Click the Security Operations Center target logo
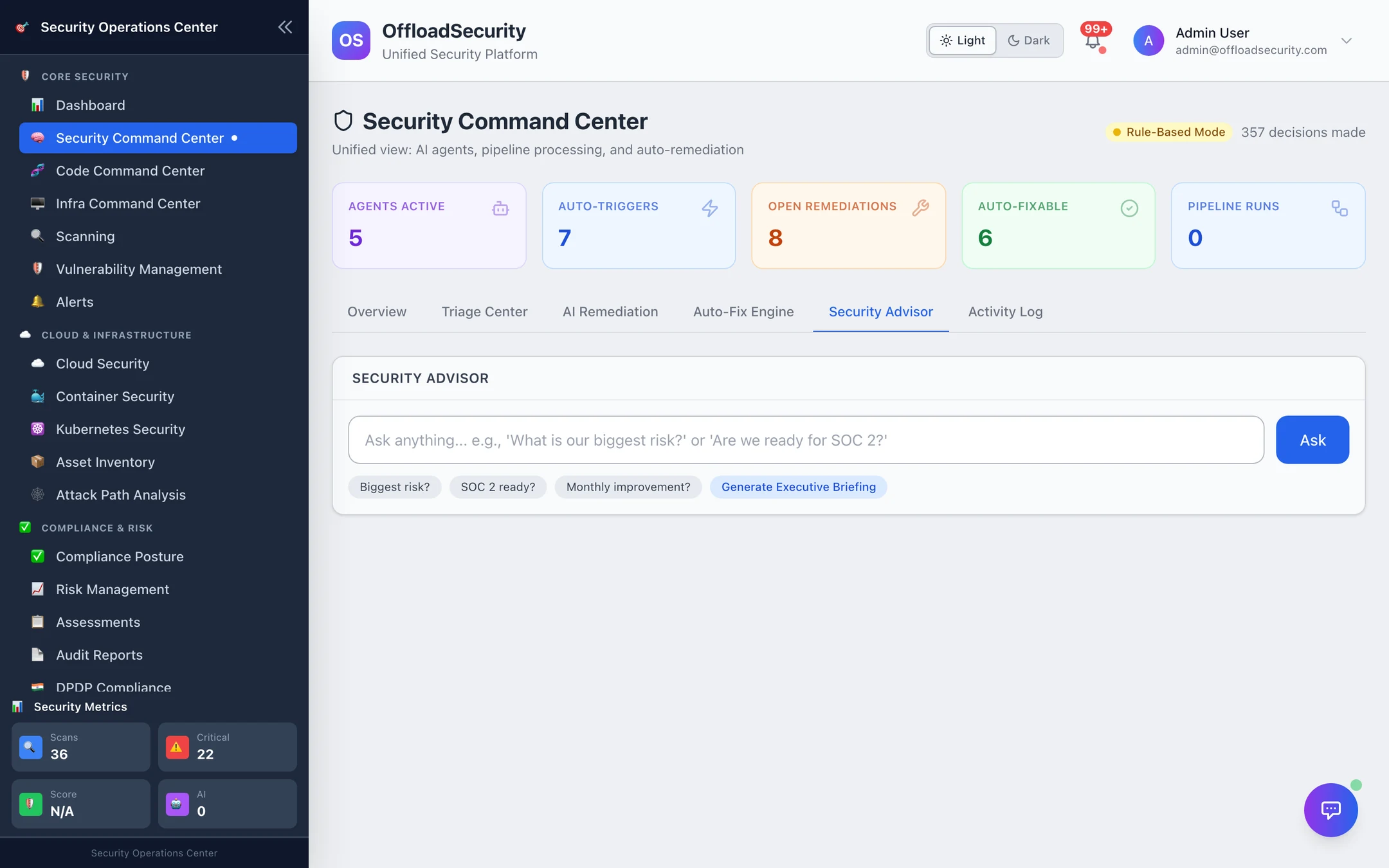This screenshot has height=868, width=1389. [x=23, y=27]
